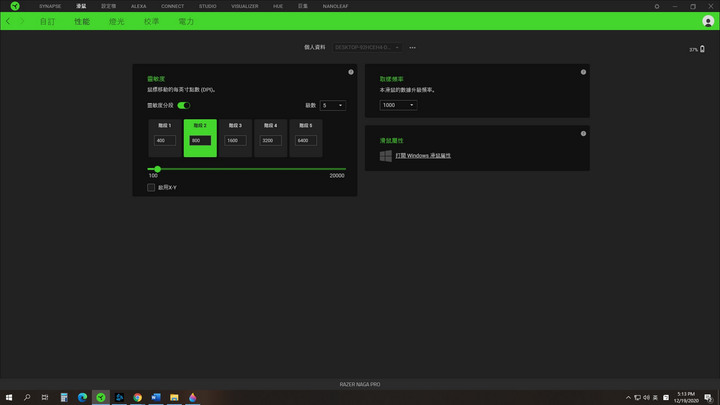
Task: Switch to the SYNAPSE tab
Action: click(50, 6)
